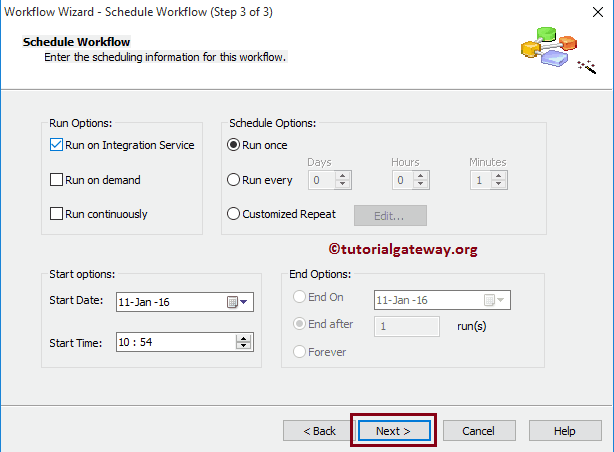Click the Edit... button for Customized Repeat

point(390,215)
